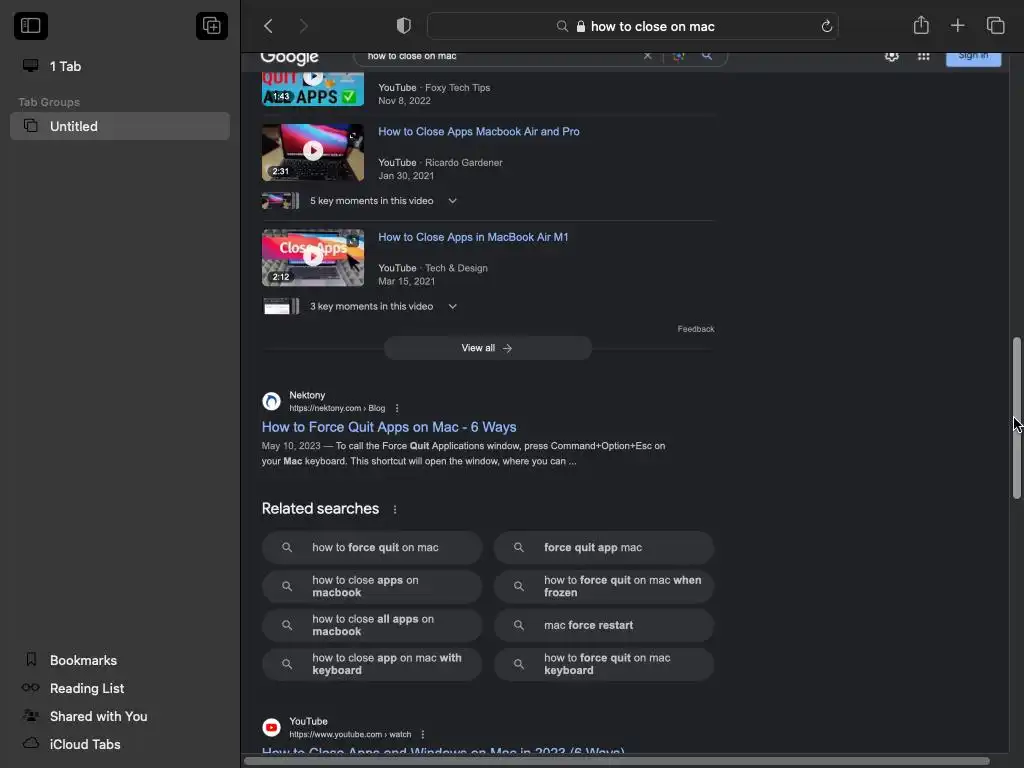This screenshot has width=1024, height=768.
Task: Play the Tech & Design video thumbnail
Action: 313,257
